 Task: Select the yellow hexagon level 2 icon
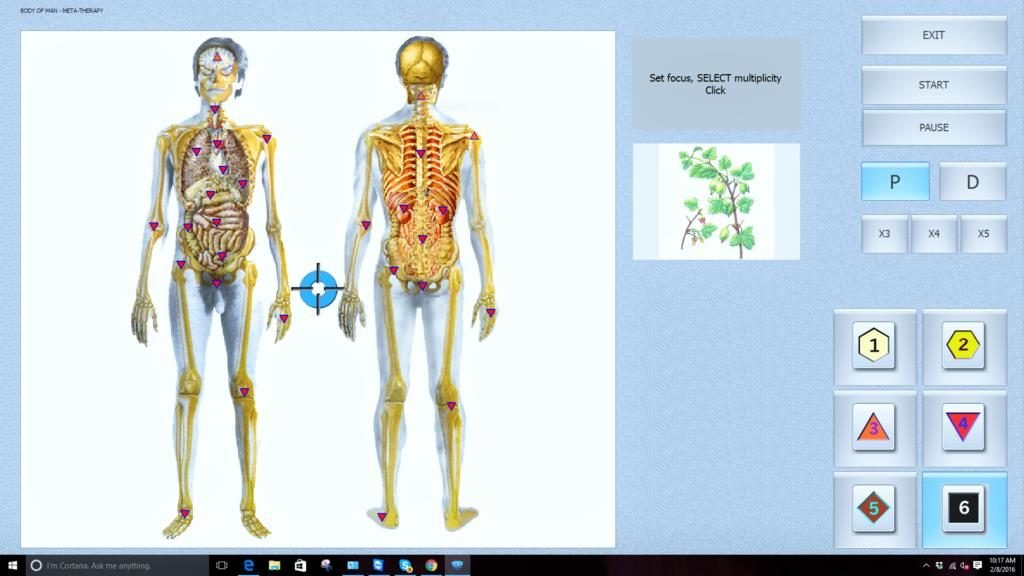pos(963,346)
